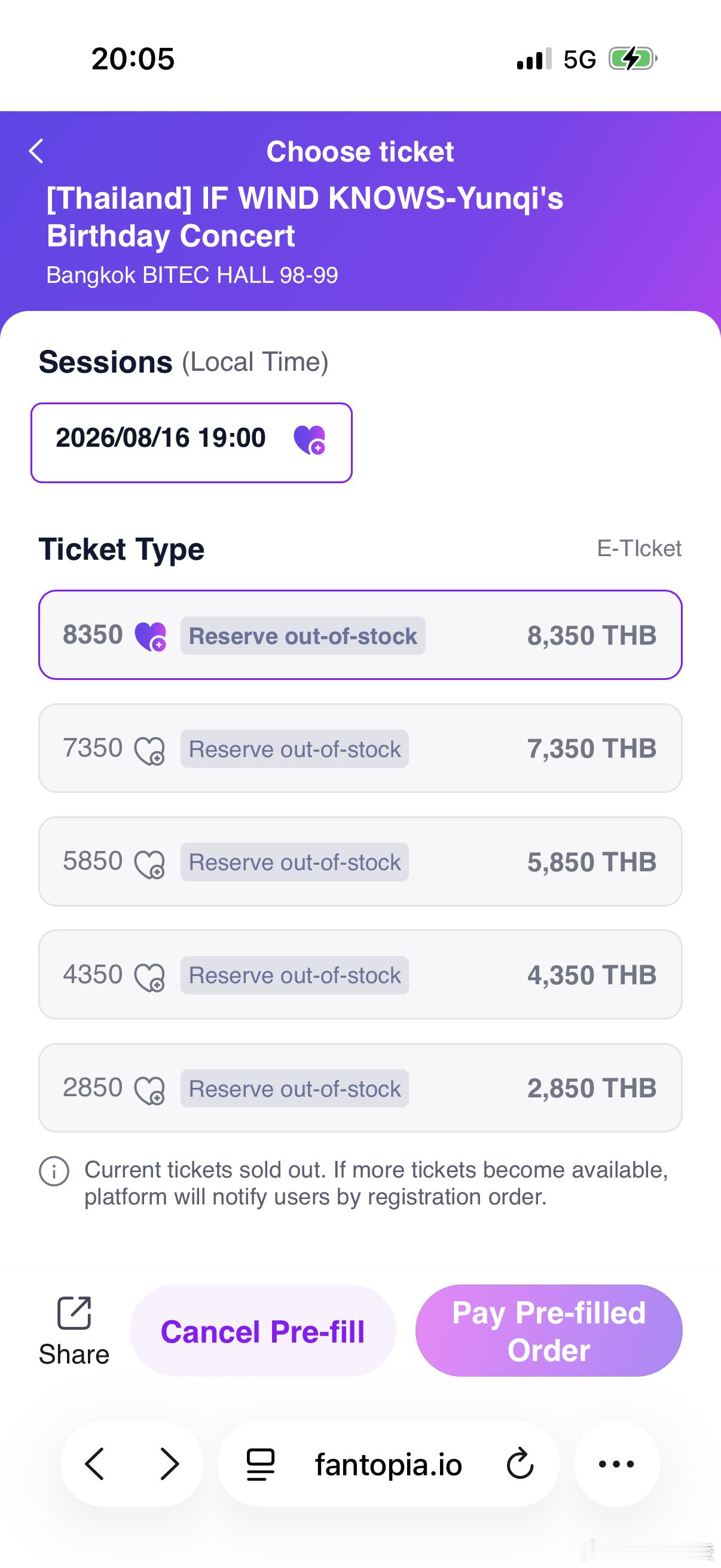Tap the heart-plus icon beside 7350
721x1568 pixels.
[149, 750]
